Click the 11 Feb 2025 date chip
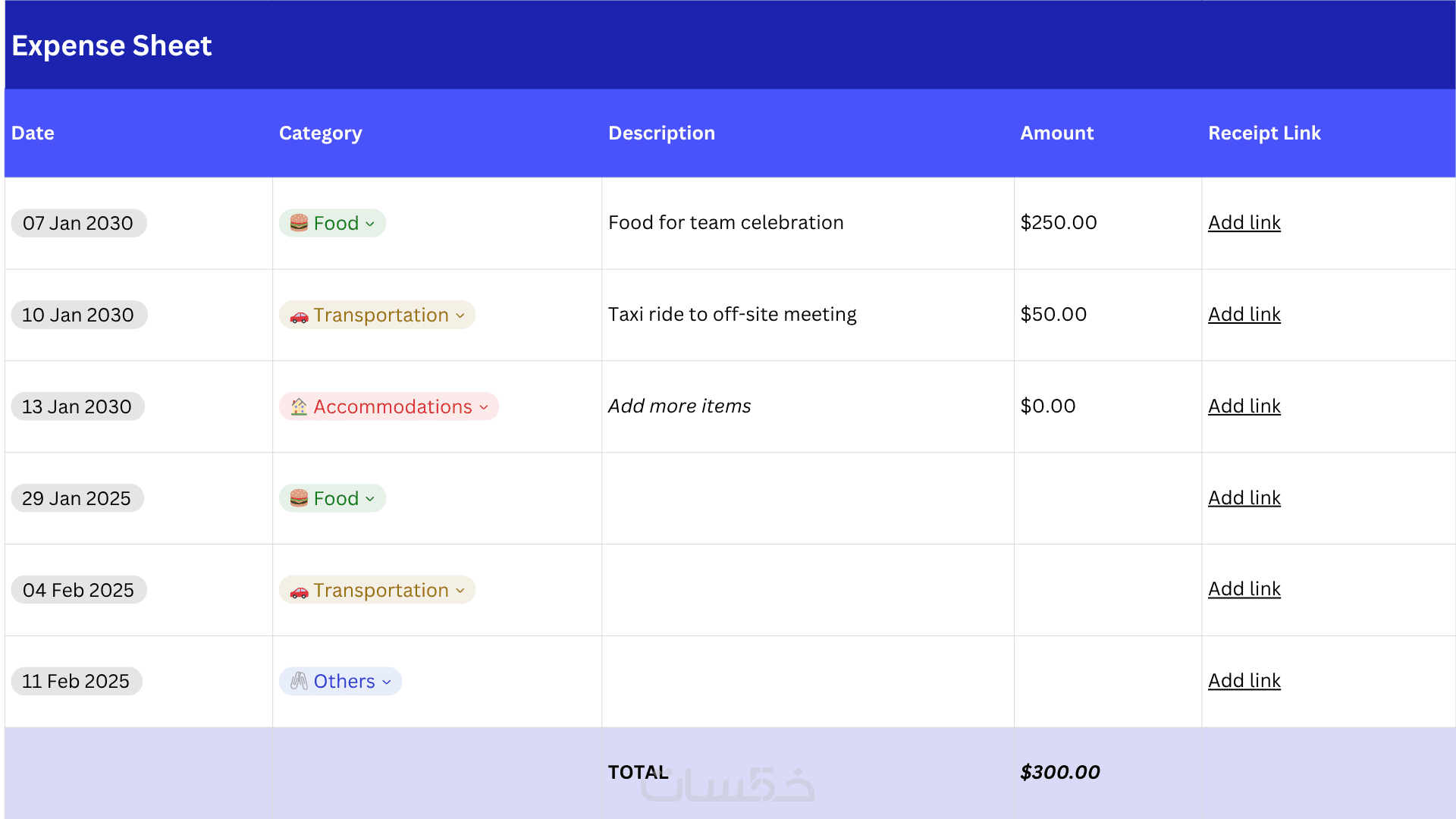This screenshot has height=819, width=1456. click(76, 681)
